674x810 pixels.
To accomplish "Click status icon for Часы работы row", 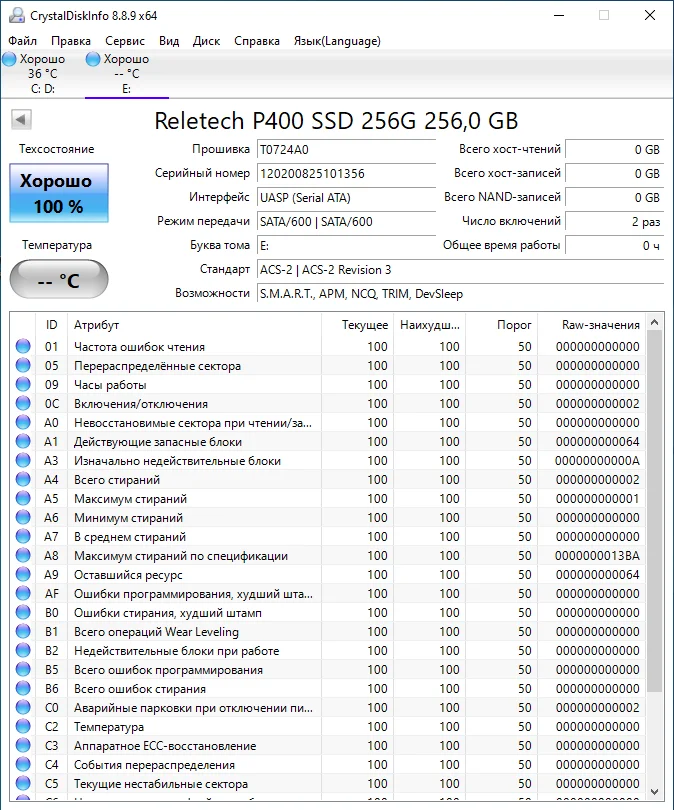I will tap(23, 384).
